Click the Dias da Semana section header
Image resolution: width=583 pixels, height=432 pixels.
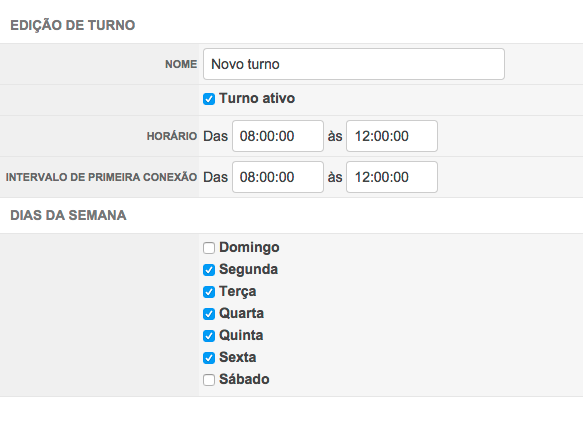pyautogui.click(x=68, y=215)
